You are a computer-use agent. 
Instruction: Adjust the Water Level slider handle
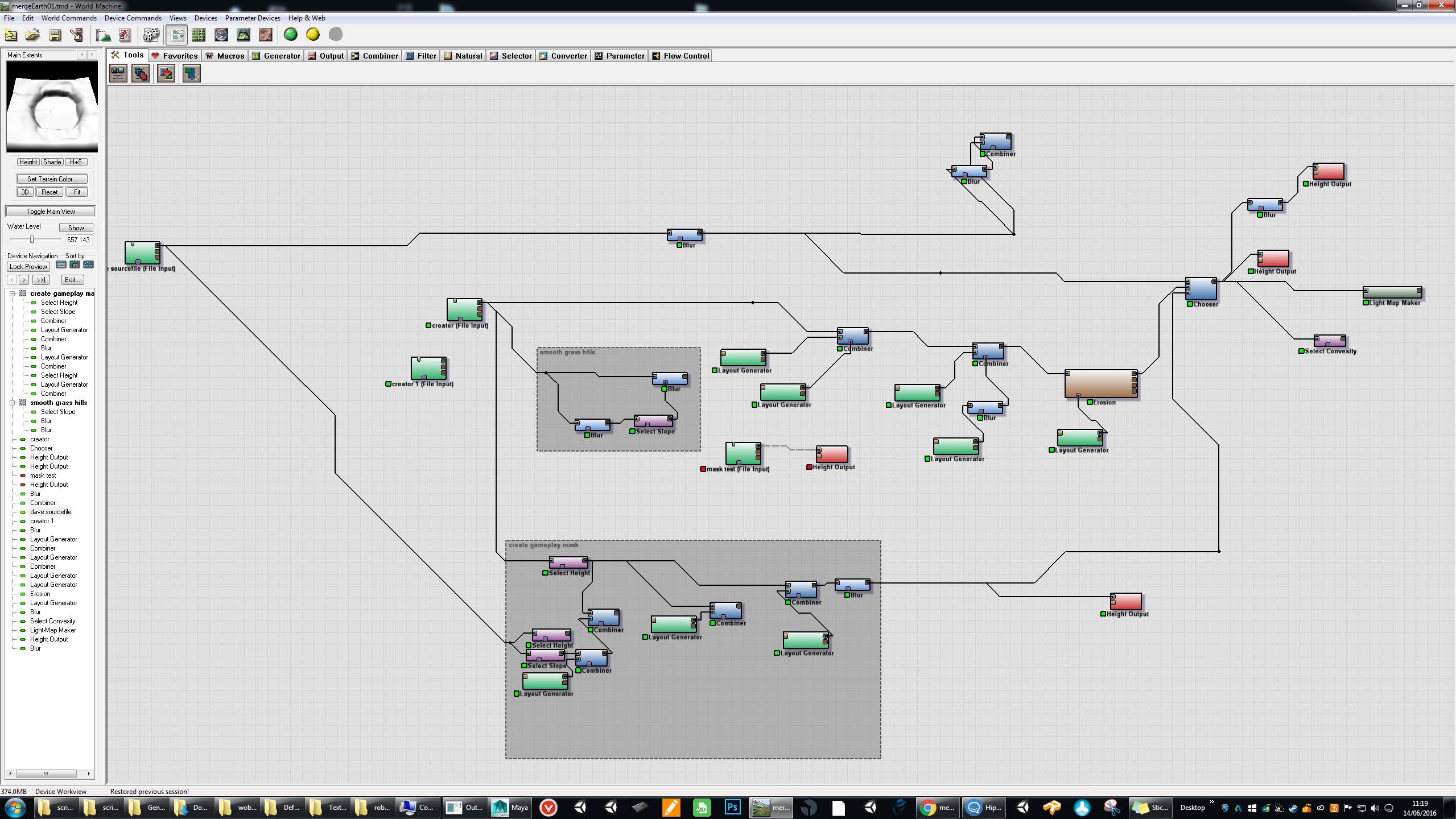(32, 239)
